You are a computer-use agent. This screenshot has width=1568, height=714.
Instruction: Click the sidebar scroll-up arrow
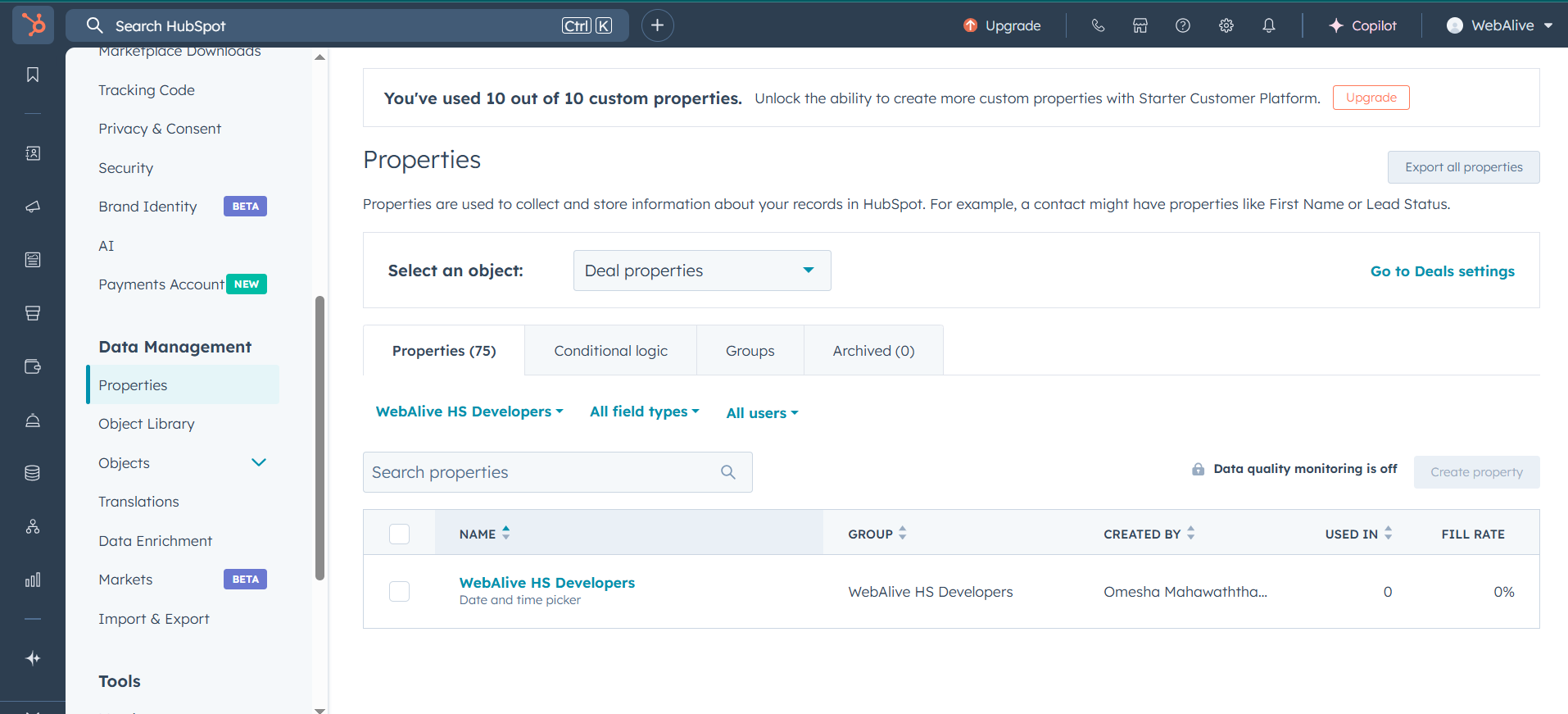point(320,57)
